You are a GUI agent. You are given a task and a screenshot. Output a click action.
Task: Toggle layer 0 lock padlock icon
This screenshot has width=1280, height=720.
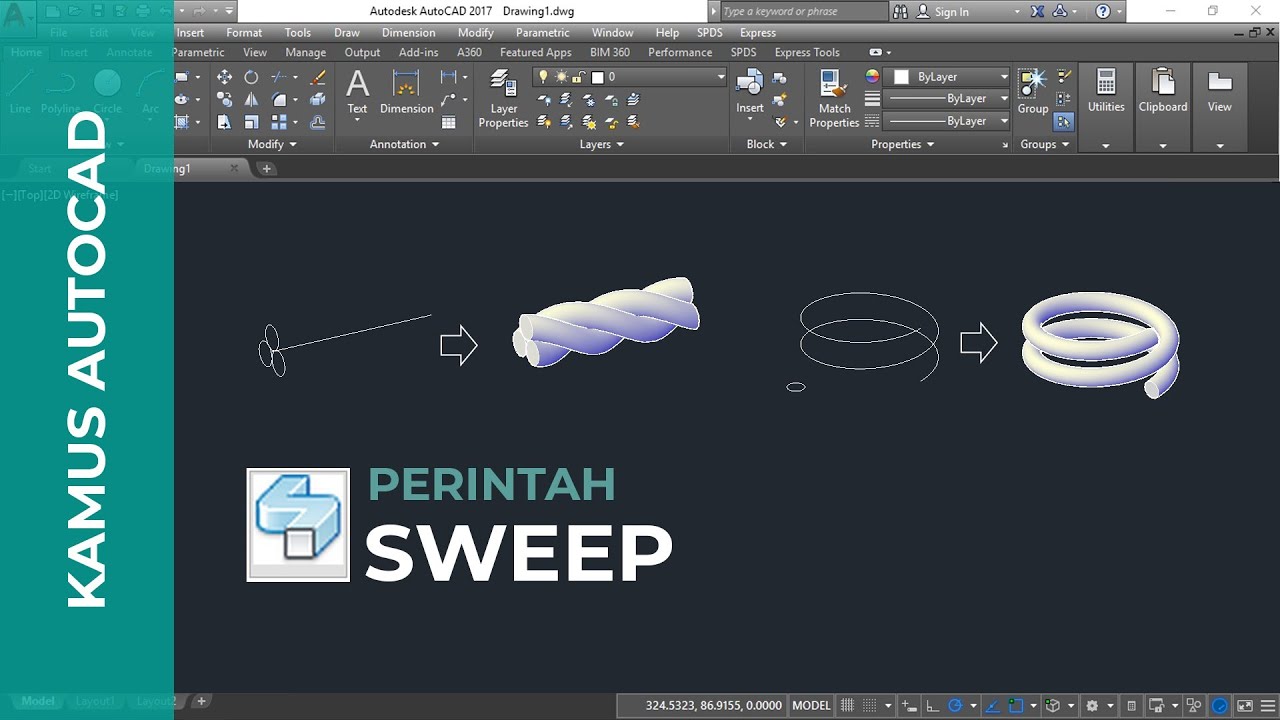click(x=580, y=77)
